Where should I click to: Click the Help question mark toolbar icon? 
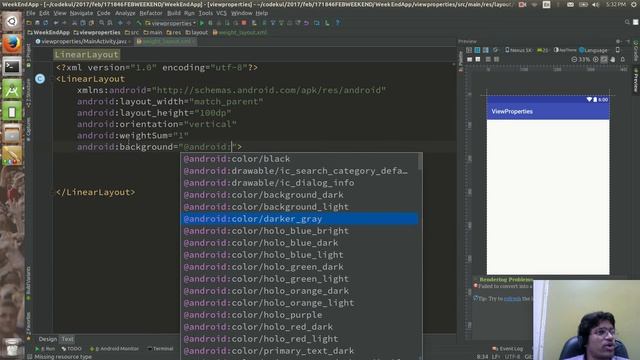338,23
